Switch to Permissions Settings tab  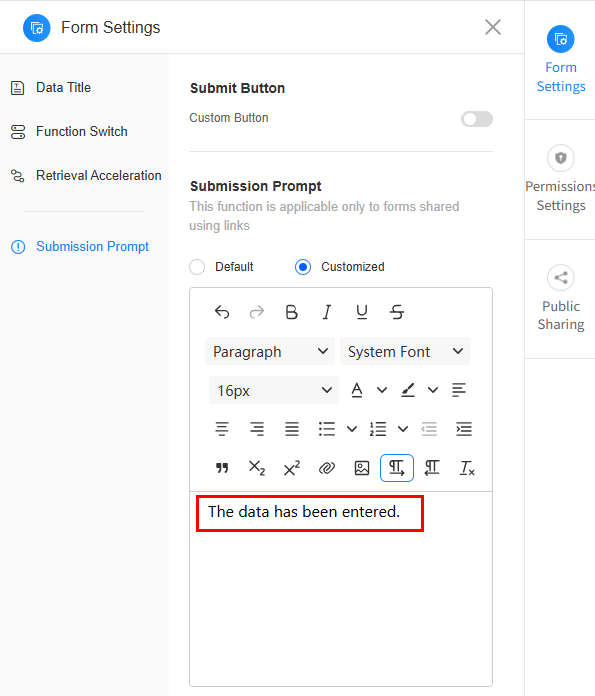560,180
